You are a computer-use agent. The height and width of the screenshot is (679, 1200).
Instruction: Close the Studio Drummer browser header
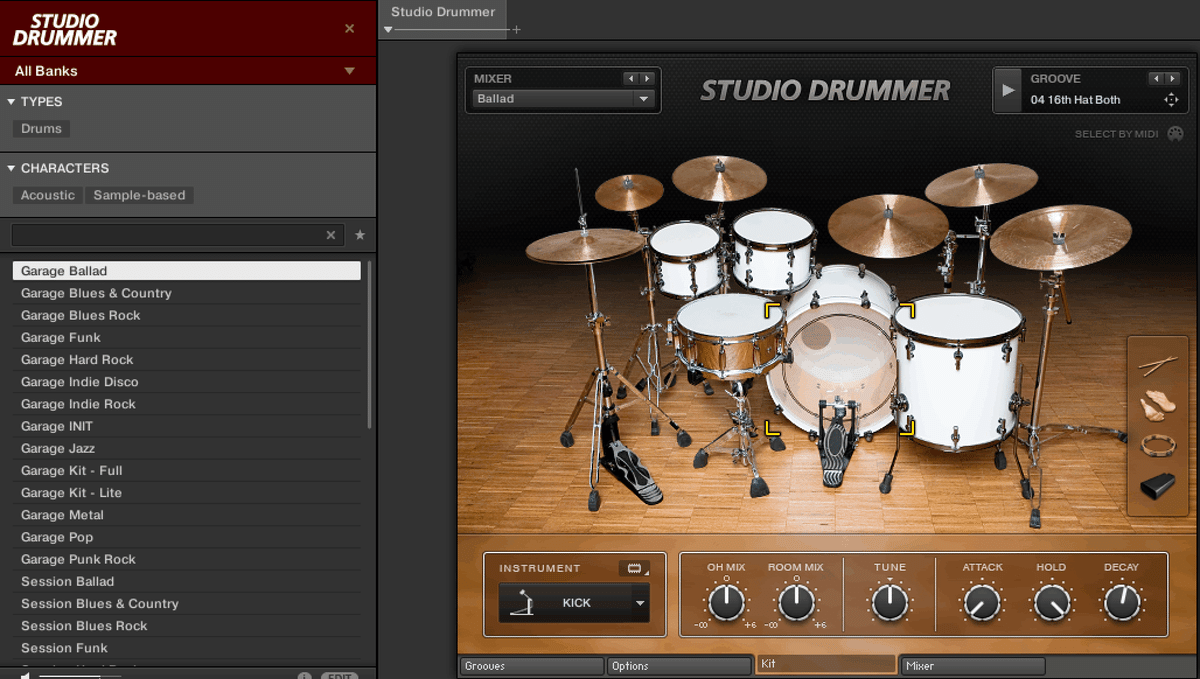(350, 28)
